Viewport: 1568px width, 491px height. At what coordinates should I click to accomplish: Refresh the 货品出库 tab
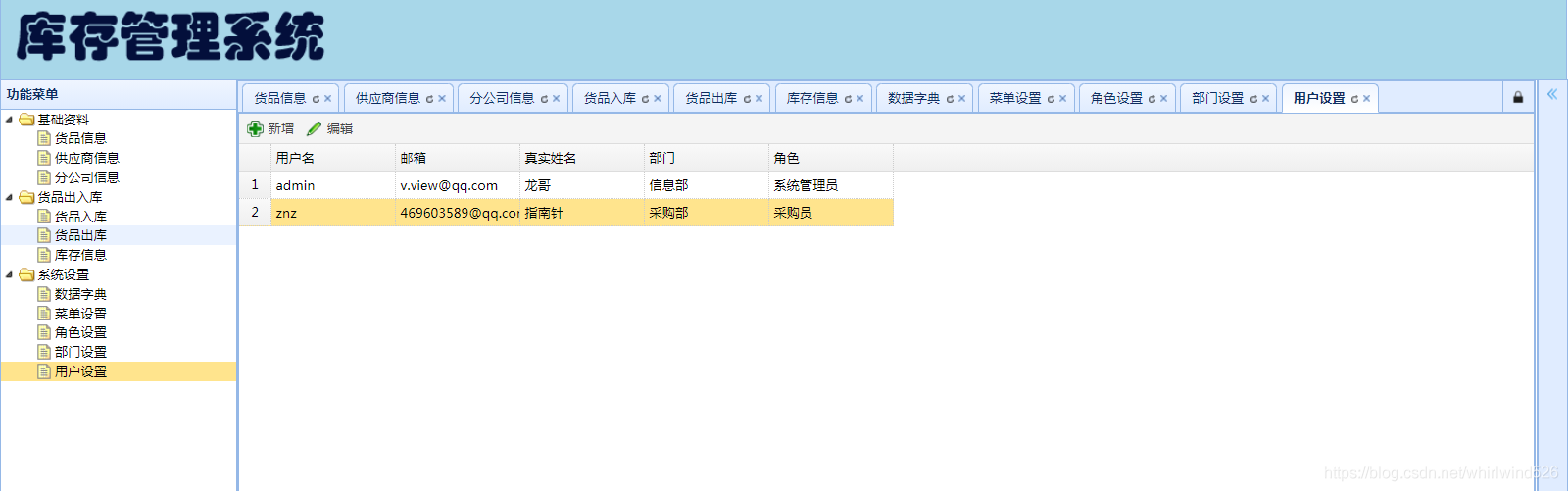click(747, 99)
